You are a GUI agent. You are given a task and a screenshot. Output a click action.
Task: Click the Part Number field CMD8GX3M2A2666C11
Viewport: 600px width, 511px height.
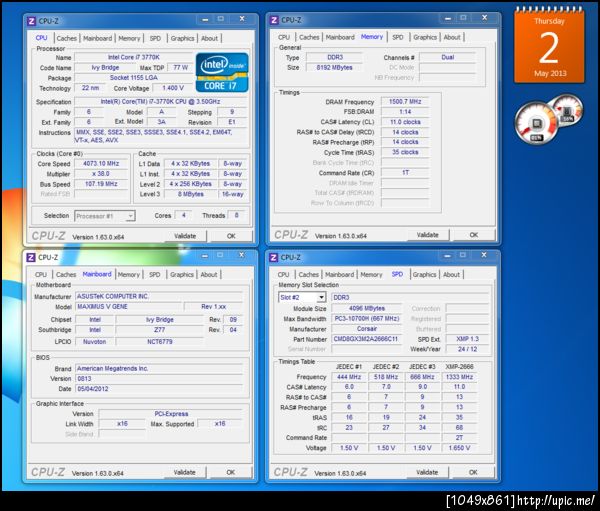367,339
